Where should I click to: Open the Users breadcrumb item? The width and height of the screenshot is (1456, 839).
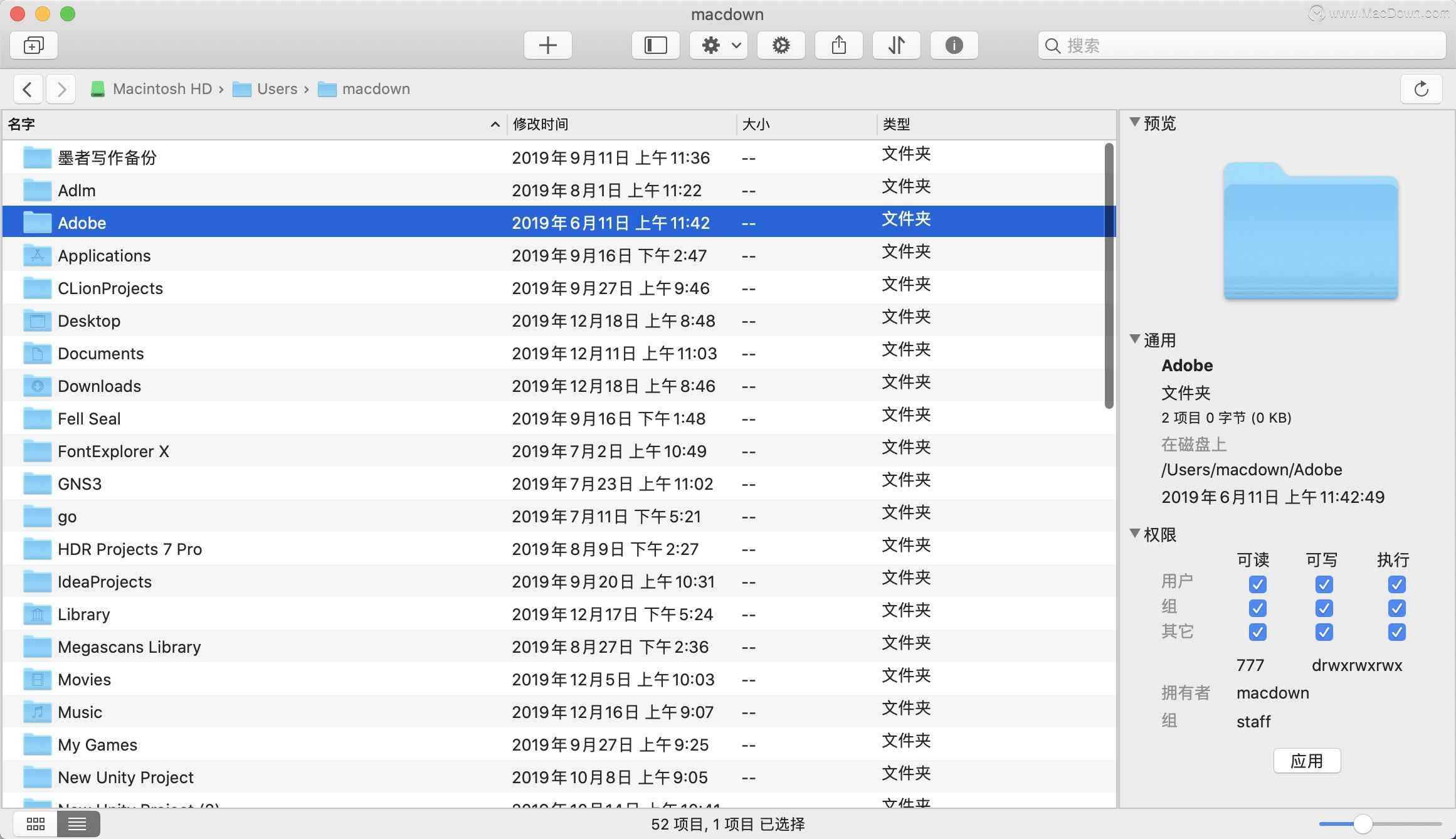click(x=277, y=89)
